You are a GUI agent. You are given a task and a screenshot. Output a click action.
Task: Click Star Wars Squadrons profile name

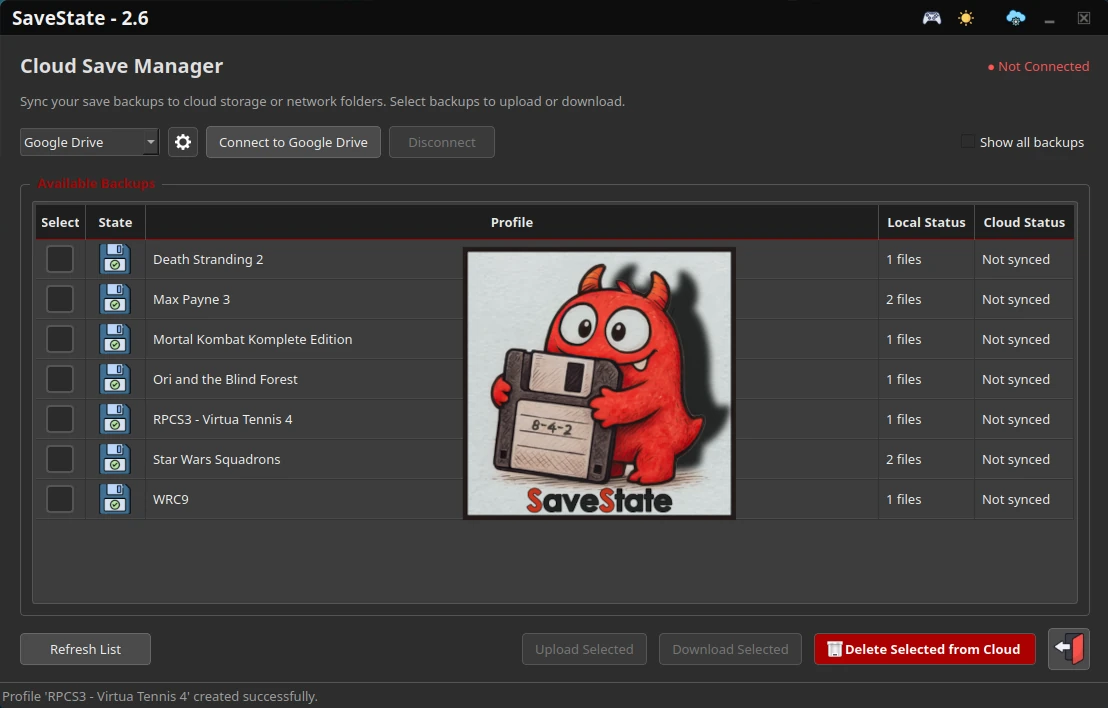pos(216,459)
